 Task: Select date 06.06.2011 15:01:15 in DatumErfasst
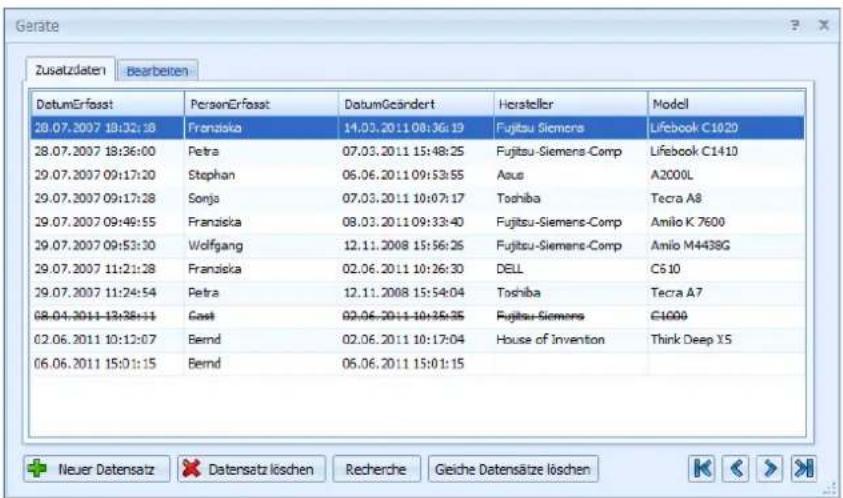click(107, 364)
